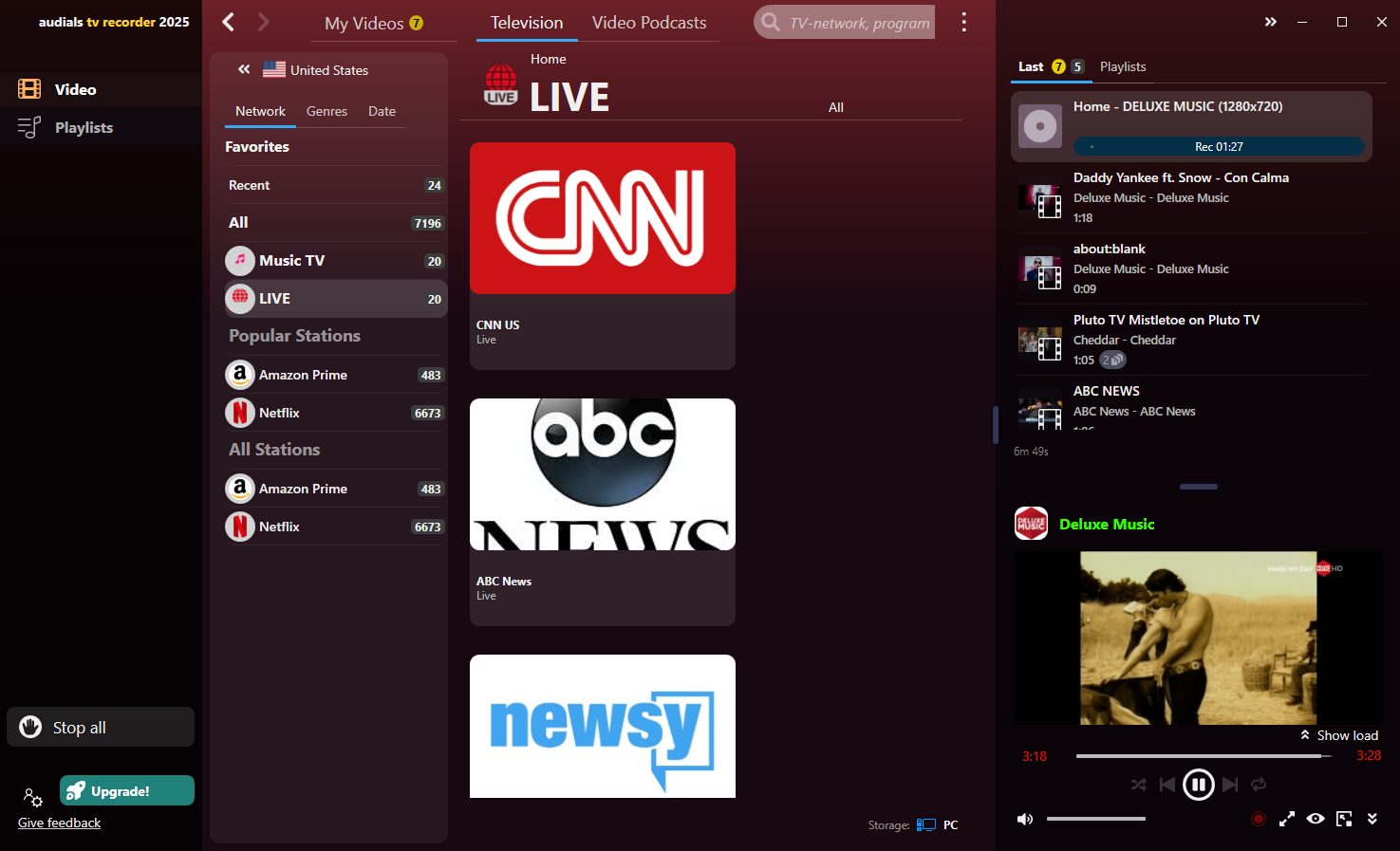Screen dimensions: 1400x851
Task: Select the LIVE category row
Action: pos(335,299)
